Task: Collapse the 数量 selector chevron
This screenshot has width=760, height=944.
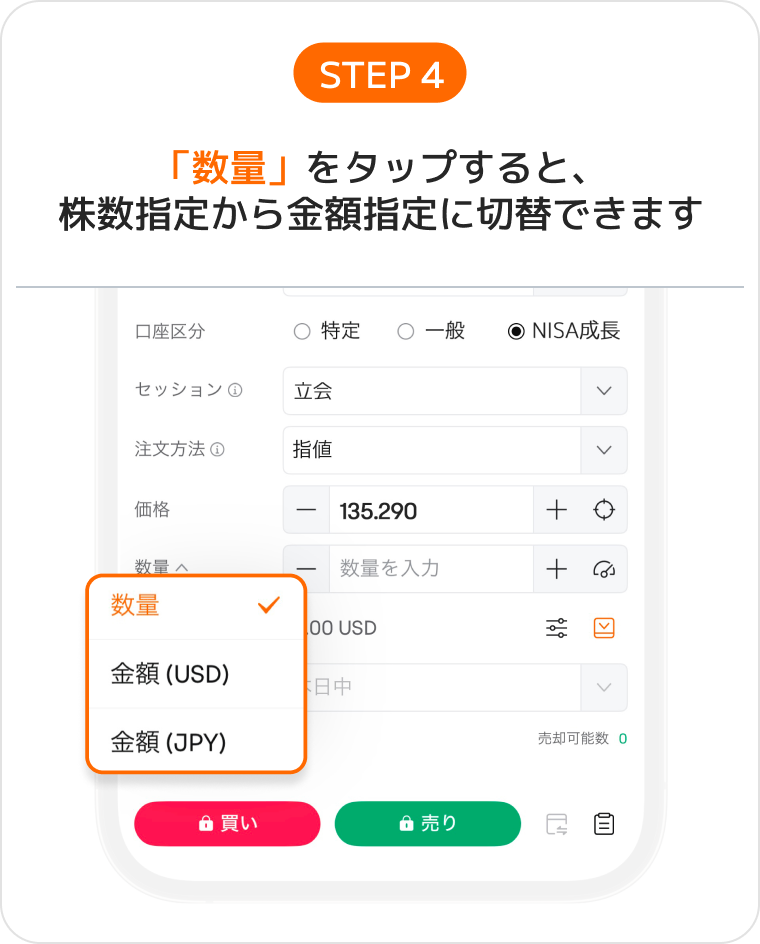Action: click(x=182, y=567)
